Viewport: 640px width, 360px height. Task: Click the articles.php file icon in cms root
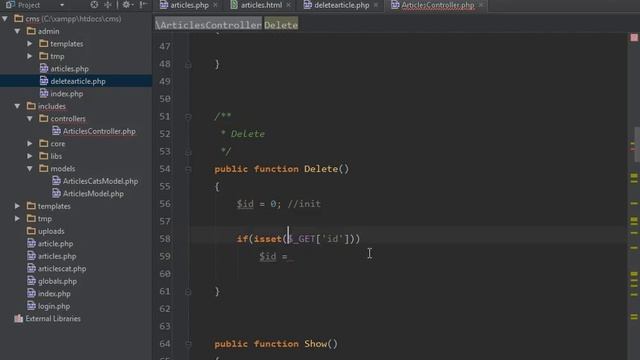31,256
